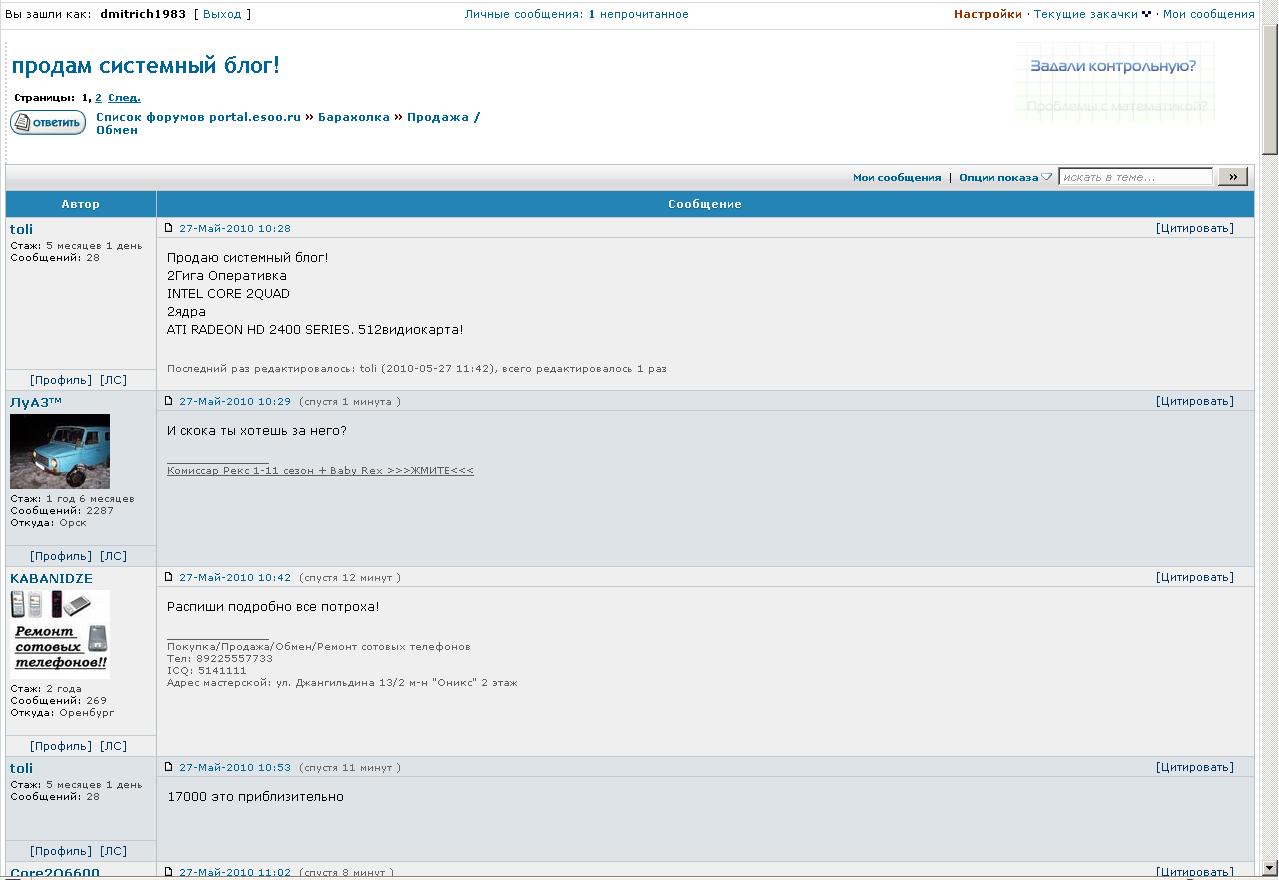Viewport: 1279px width, 880px height.
Task: Click the "Барахолка" breadcrumb link
Action: tap(354, 117)
